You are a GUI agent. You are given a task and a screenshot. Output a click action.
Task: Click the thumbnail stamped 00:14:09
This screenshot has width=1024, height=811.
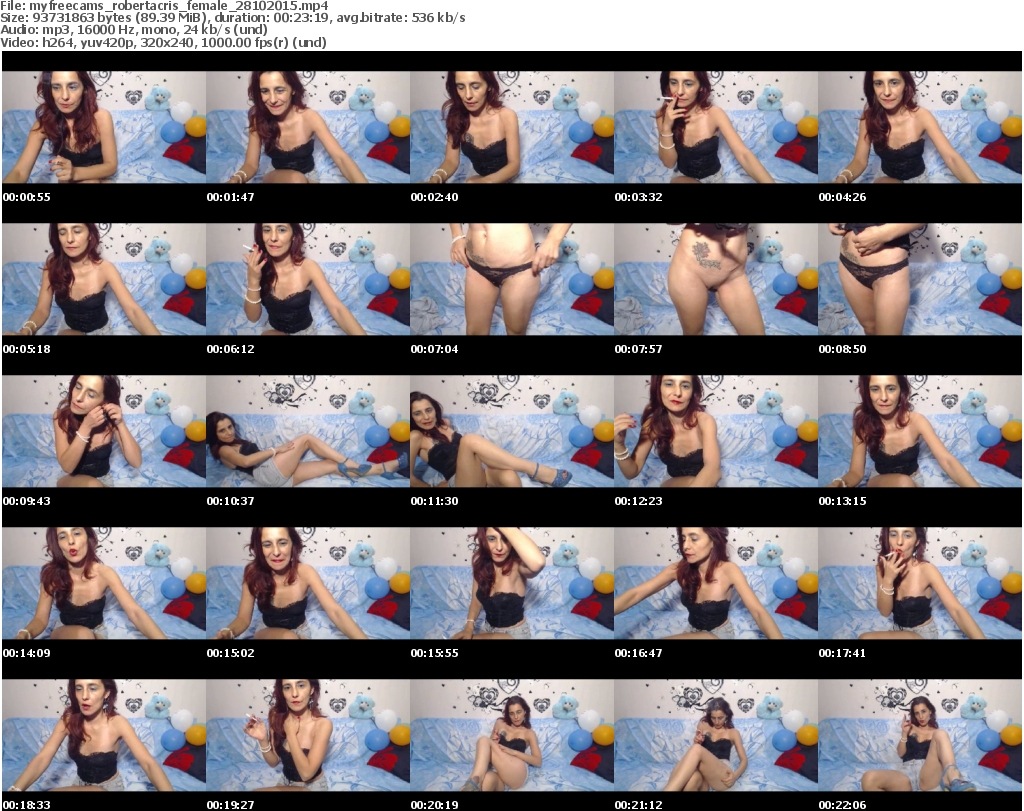(x=104, y=583)
